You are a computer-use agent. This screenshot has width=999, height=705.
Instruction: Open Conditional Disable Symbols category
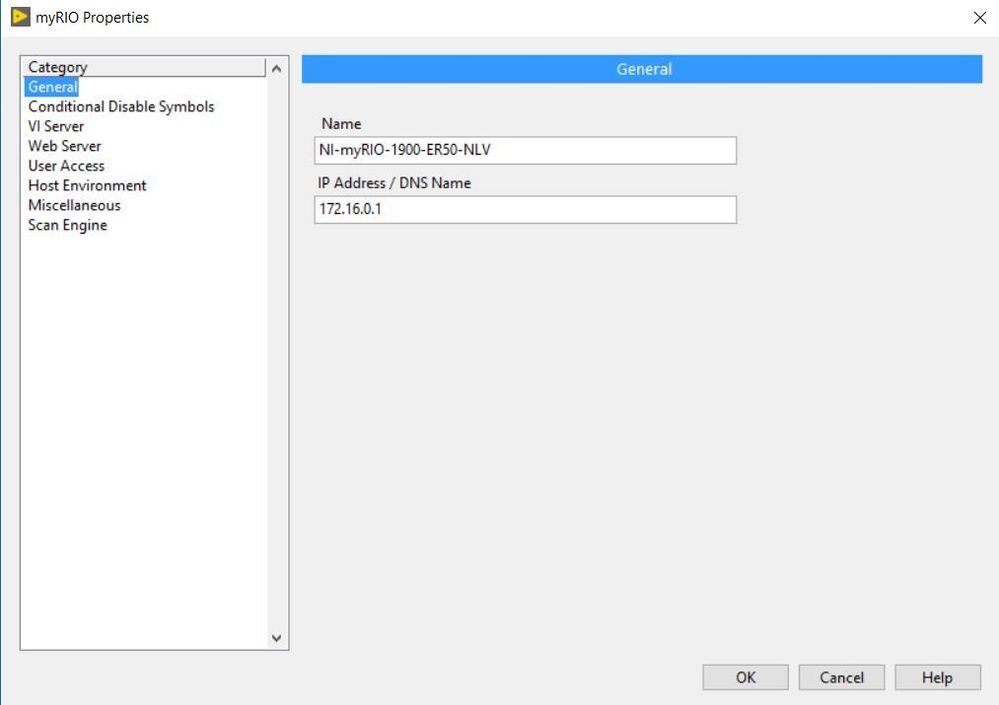point(121,106)
